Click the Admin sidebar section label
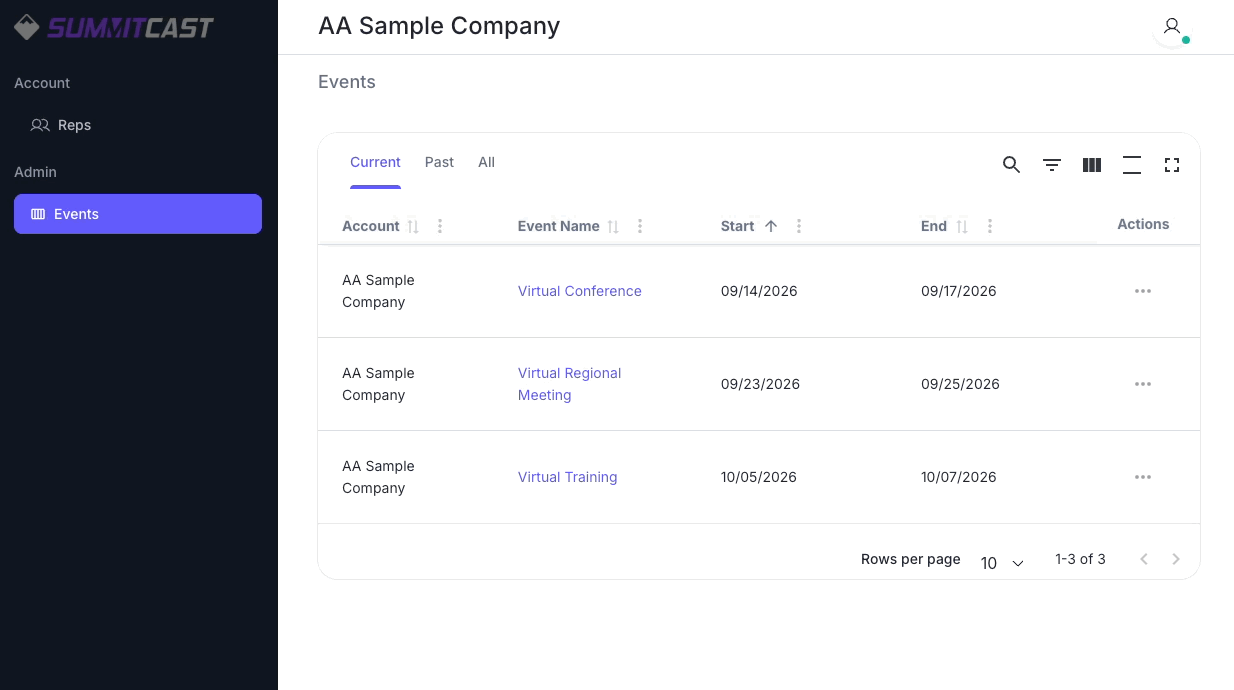 coord(35,172)
